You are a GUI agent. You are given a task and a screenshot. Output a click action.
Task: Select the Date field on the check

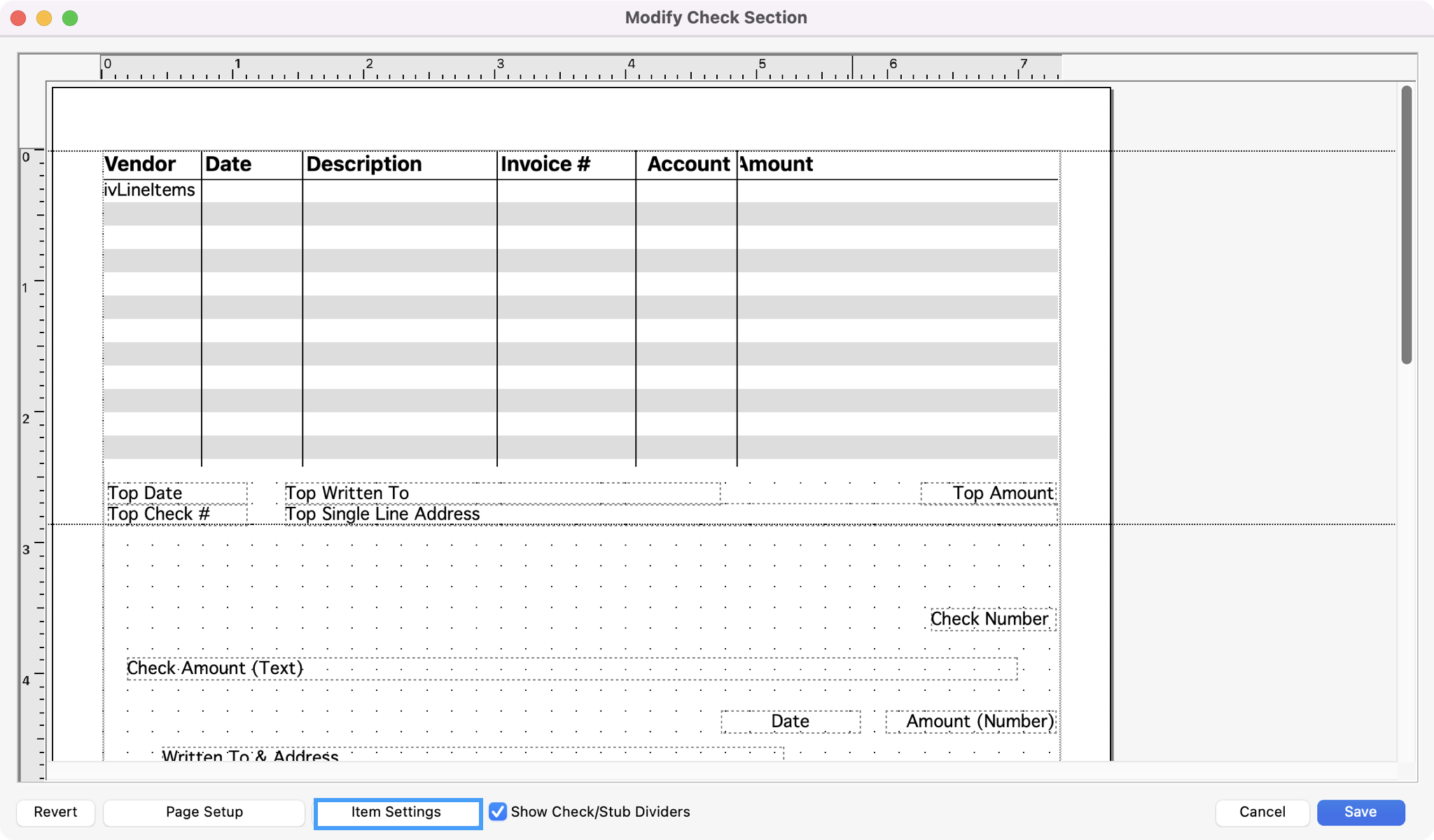791,722
